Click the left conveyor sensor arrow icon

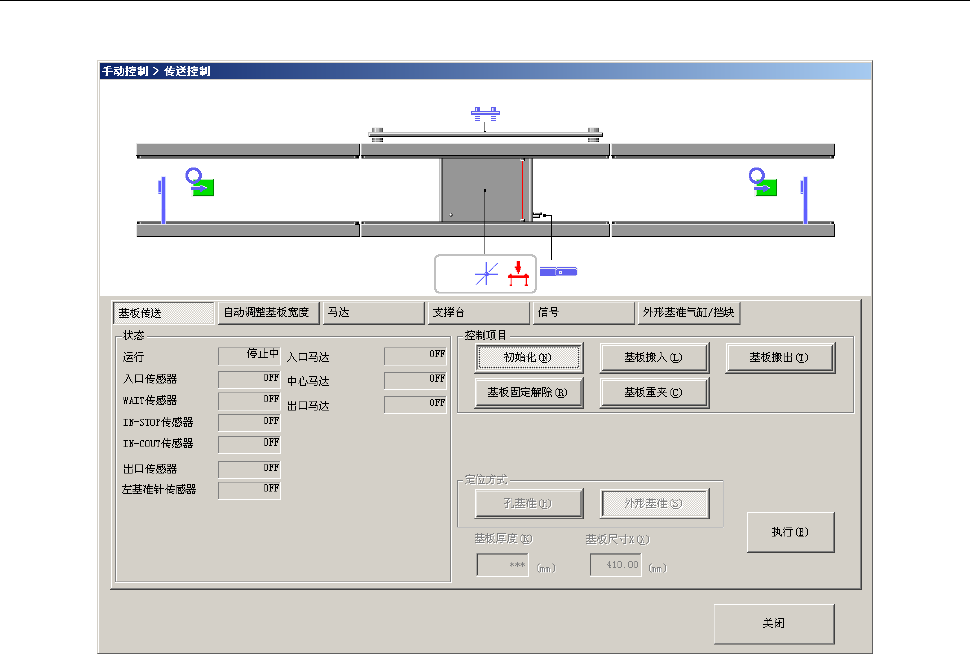click(x=200, y=182)
